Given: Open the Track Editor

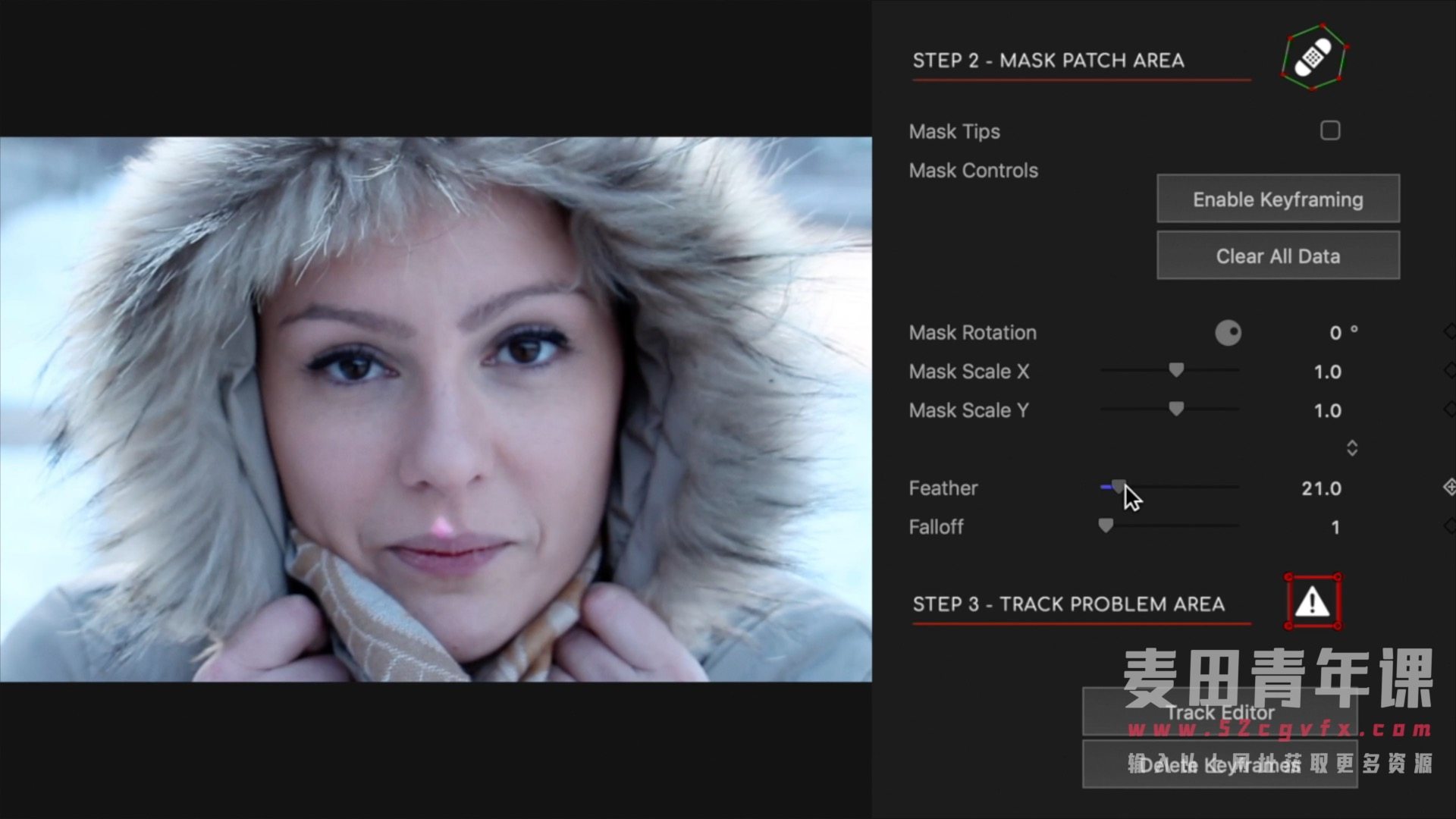Looking at the screenshot, I should pyautogui.click(x=1219, y=712).
